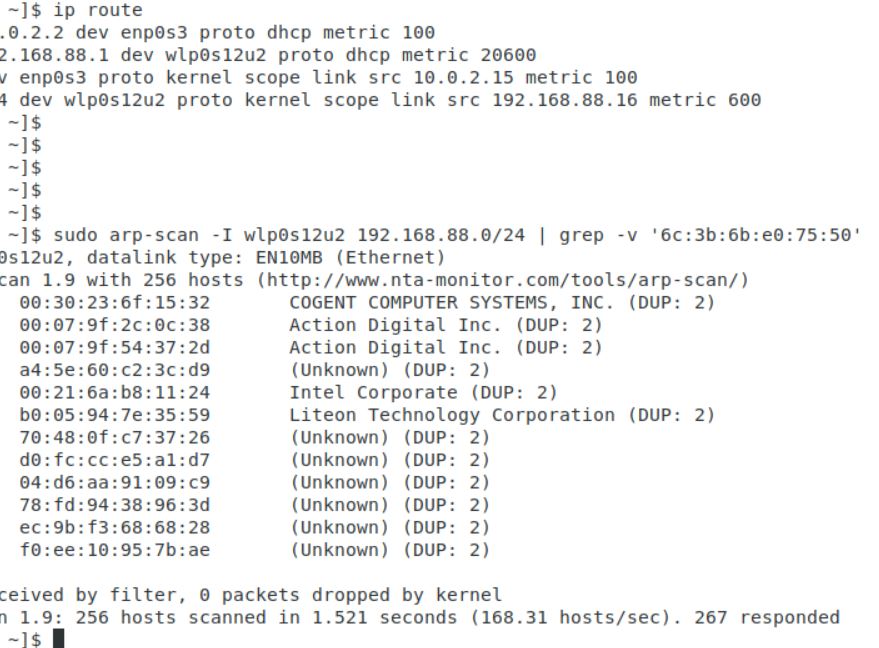
Task: Click MAC address d0:fc:cc:e5:a1:d7
Action: [115, 460]
